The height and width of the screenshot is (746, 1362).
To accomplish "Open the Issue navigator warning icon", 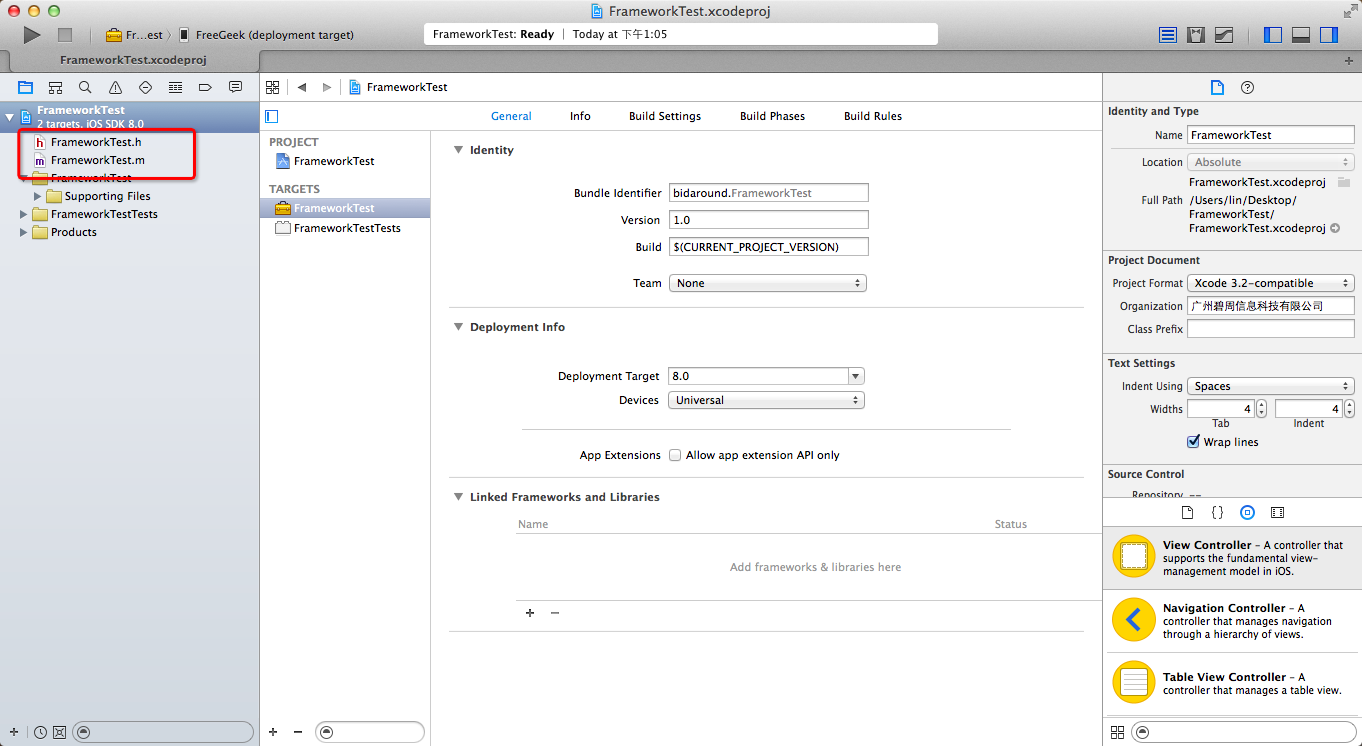I will (115, 87).
